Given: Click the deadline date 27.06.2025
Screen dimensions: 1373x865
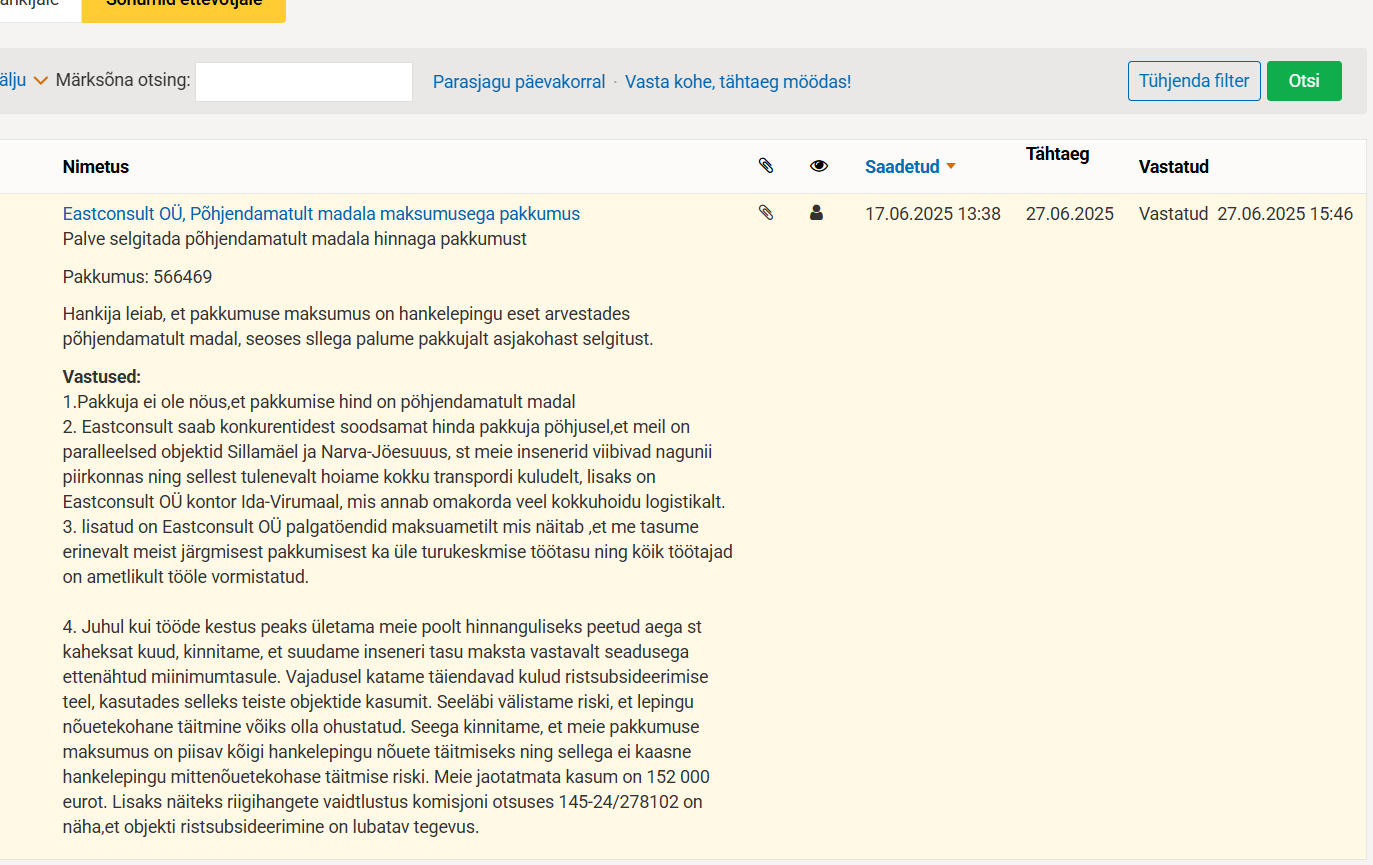Looking at the screenshot, I should pyautogui.click(x=1070, y=214).
